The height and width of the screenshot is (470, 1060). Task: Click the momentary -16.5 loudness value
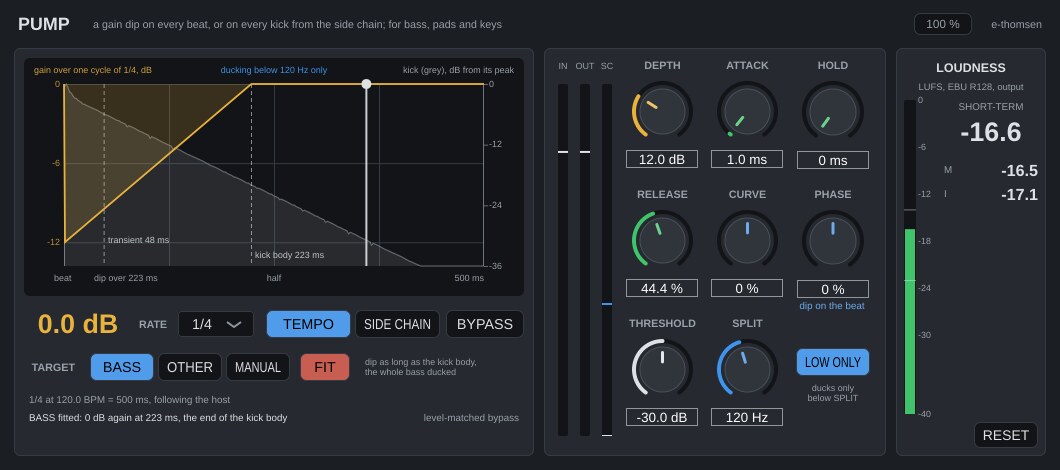click(x=1019, y=170)
